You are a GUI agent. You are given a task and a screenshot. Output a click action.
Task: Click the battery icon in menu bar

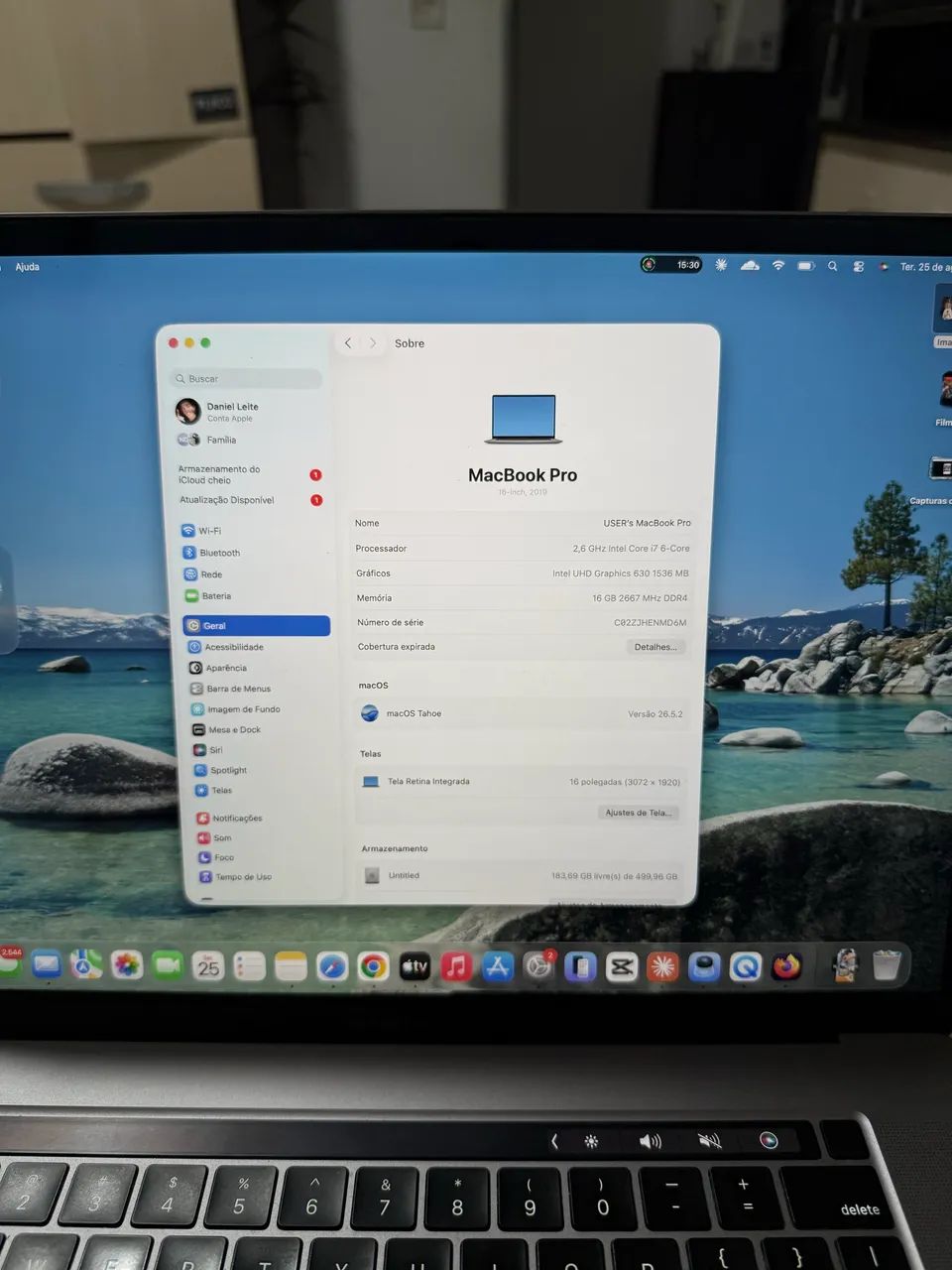[x=806, y=266]
